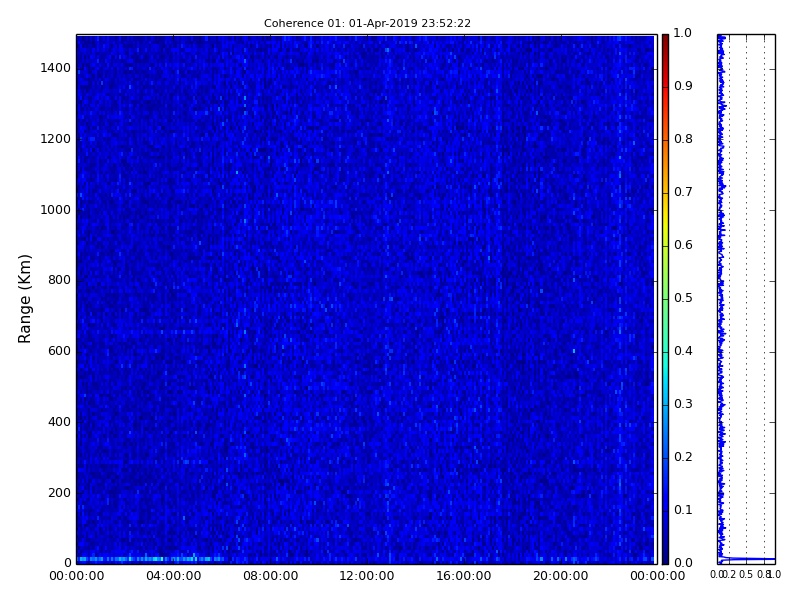Click the 04:00:00 time axis label

tap(173, 576)
